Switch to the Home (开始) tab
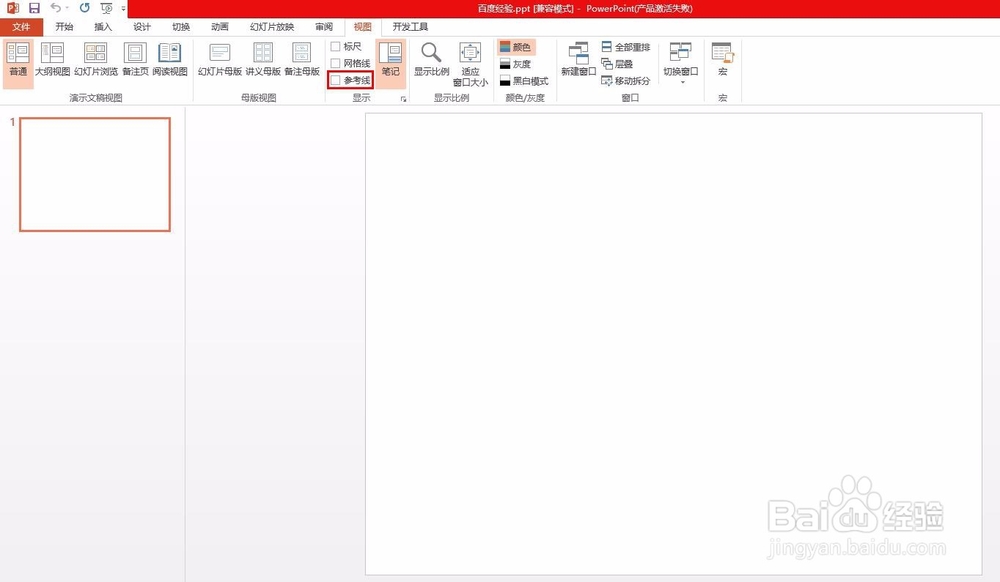The height and width of the screenshot is (582, 1000). click(x=64, y=27)
